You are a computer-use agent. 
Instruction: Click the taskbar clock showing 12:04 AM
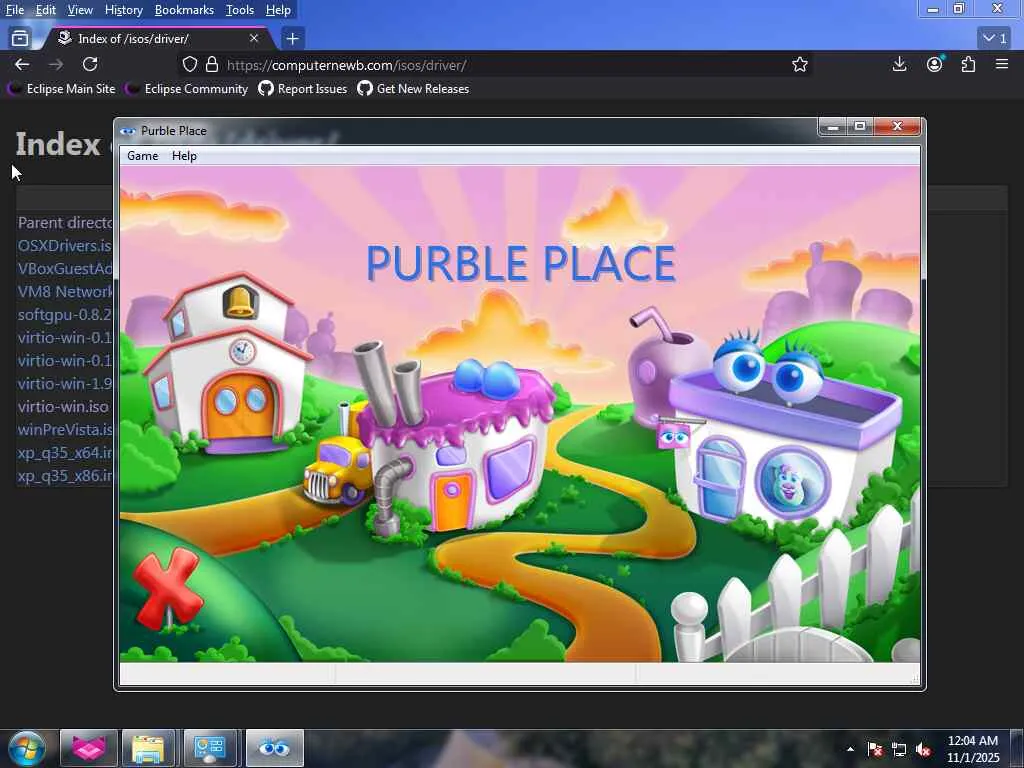click(x=973, y=749)
